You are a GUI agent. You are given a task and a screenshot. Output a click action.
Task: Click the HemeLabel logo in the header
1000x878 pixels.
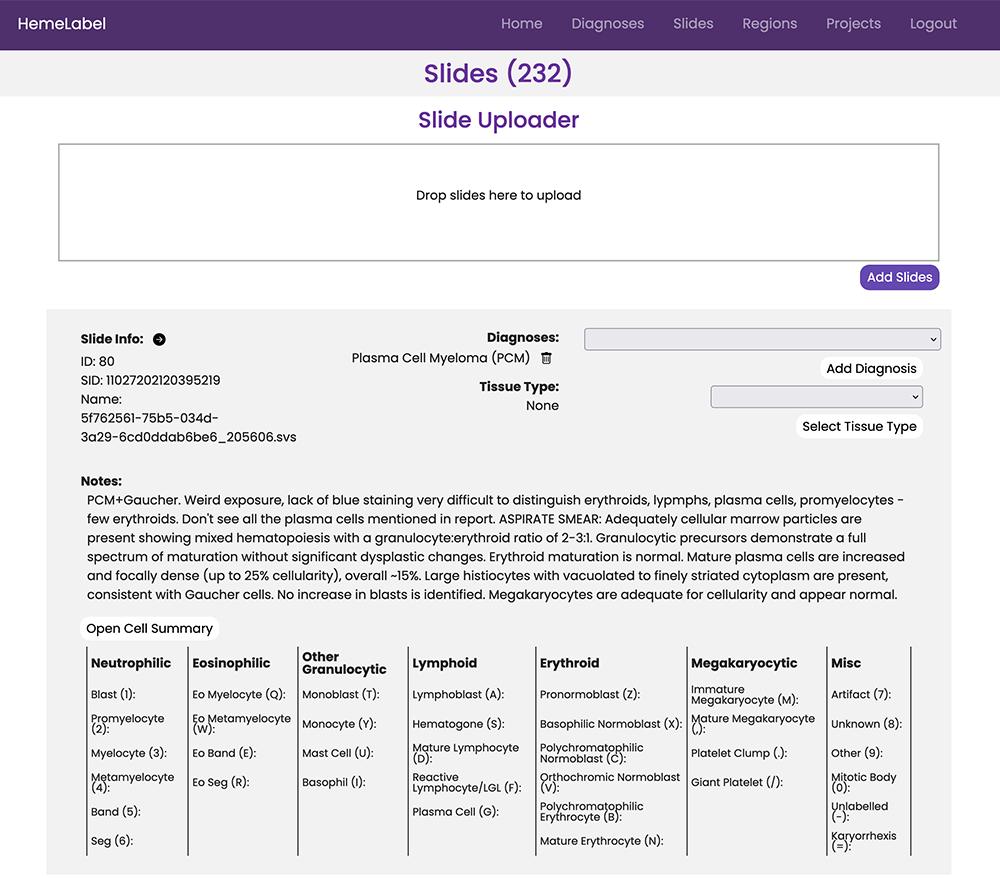pyautogui.click(x=61, y=23)
